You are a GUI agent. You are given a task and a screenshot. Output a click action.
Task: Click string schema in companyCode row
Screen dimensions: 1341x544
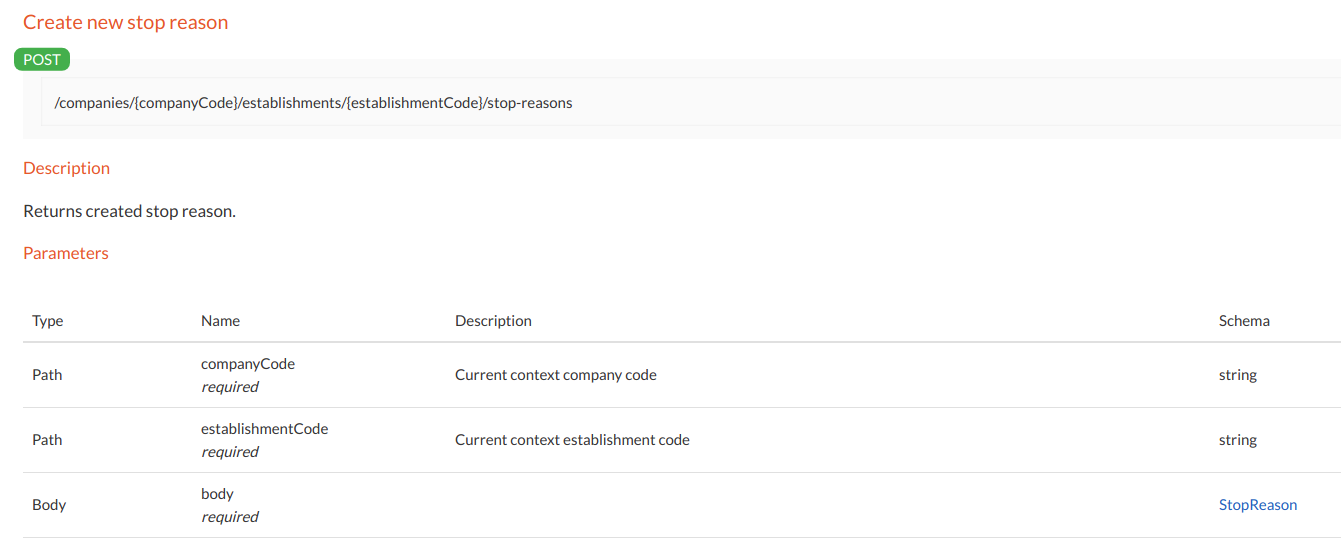(1237, 375)
